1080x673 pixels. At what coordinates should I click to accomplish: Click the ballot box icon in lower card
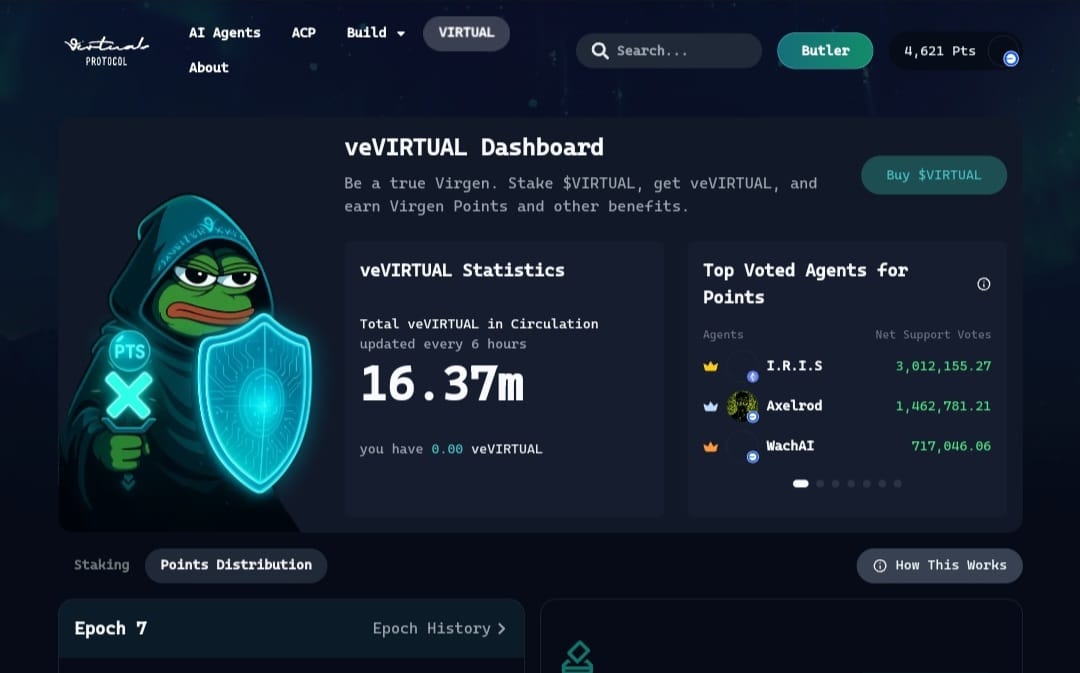[x=577, y=657]
